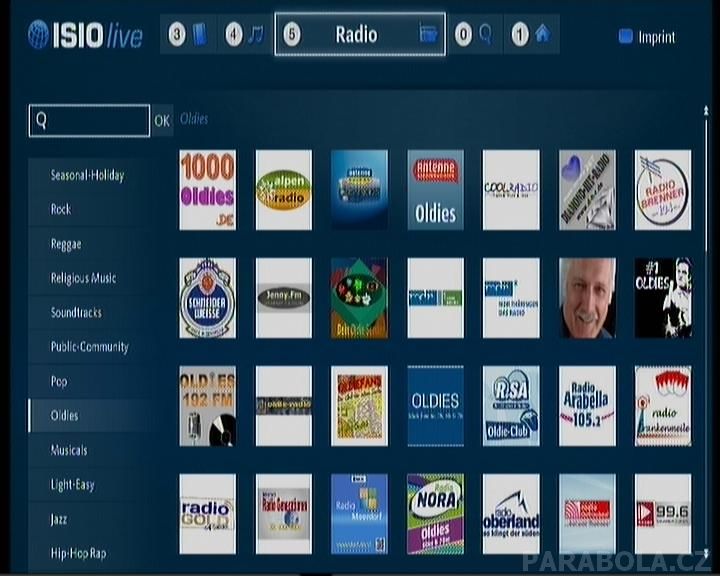Select the Radio Frankenmeile station
Image resolution: width=720 pixels, height=576 pixels.
click(x=663, y=406)
